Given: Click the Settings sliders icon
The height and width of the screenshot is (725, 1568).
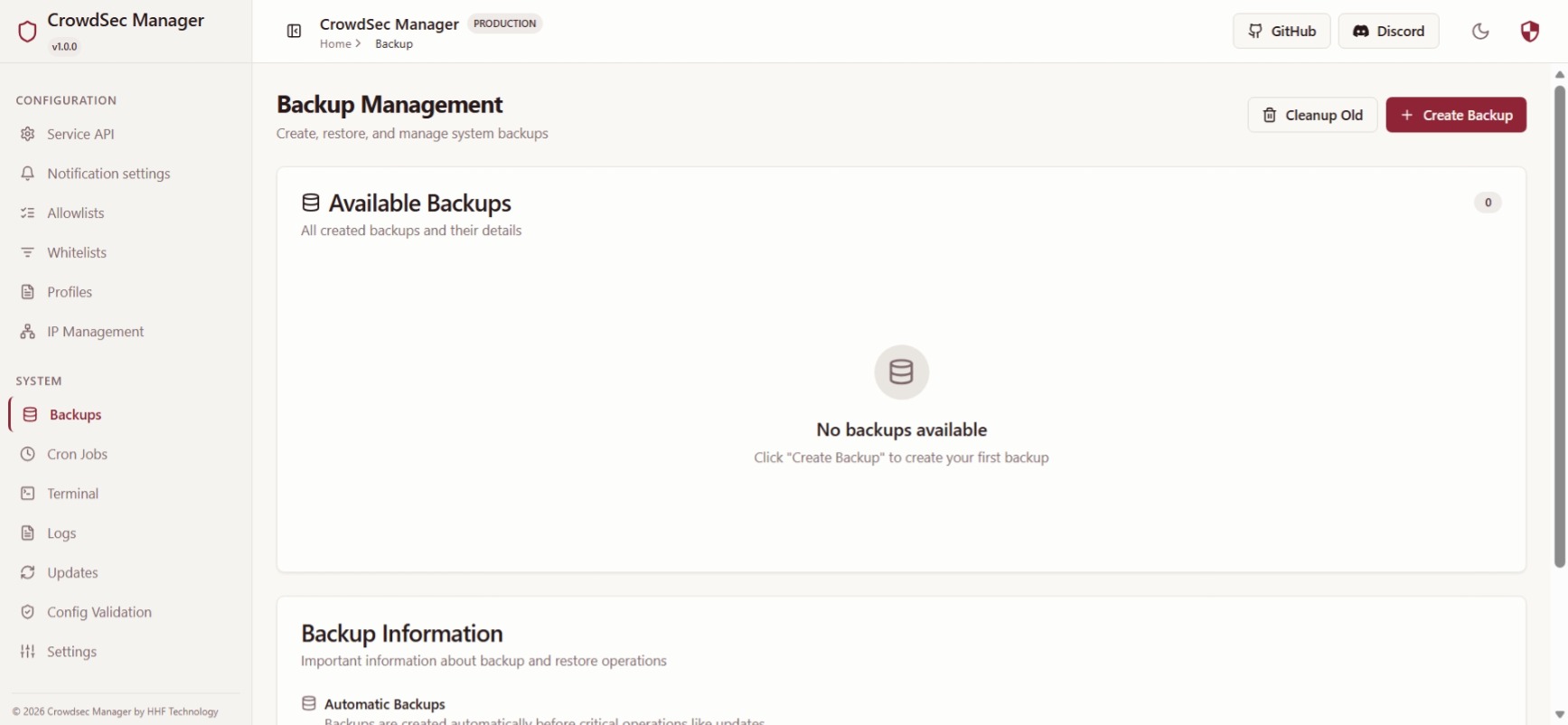Looking at the screenshot, I should 28,652.
